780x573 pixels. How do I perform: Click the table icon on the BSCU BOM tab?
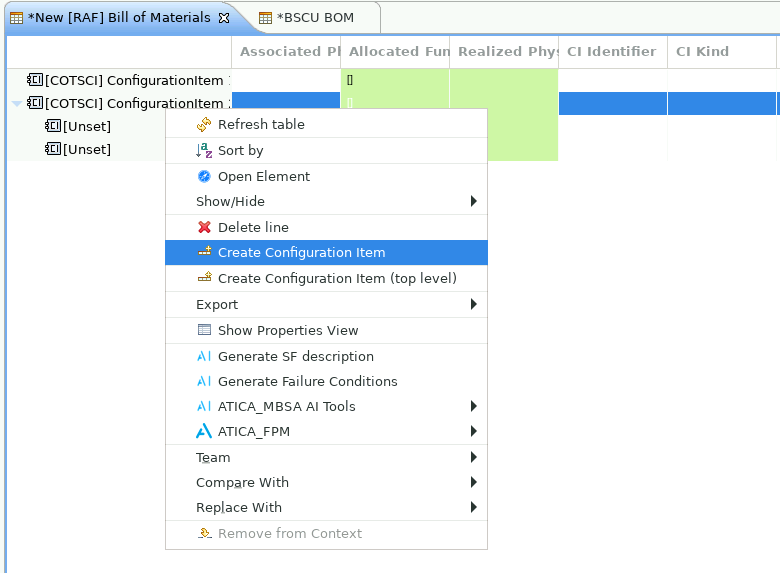pyautogui.click(x=265, y=18)
